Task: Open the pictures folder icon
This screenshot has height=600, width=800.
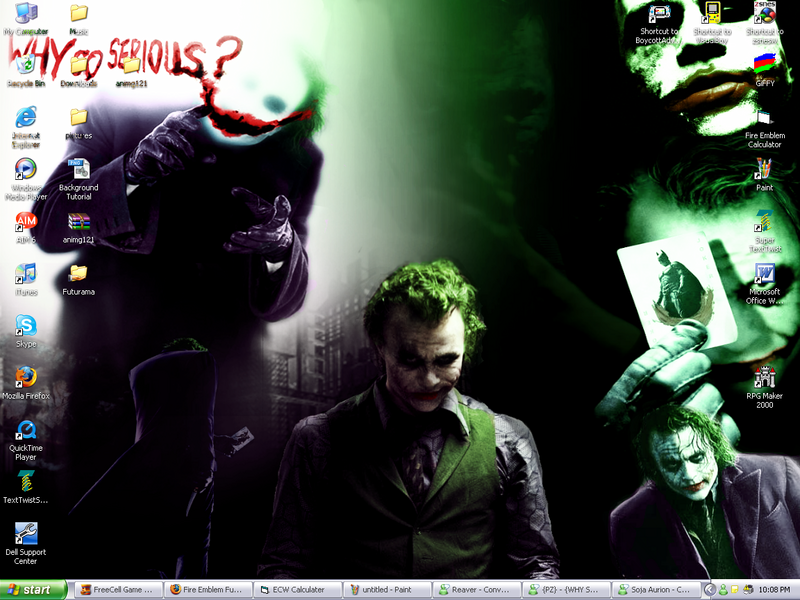Action: [x=79, y=117]
